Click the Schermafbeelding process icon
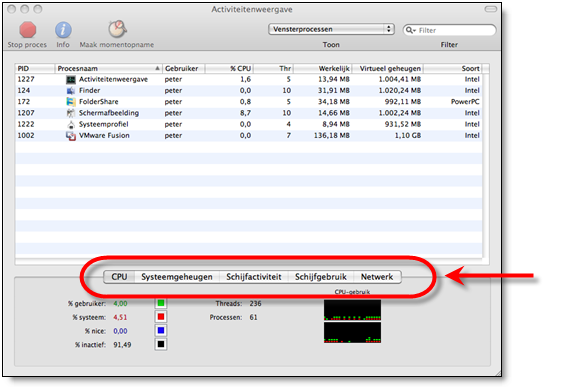This screenshot has height=389, width=564. tap(71, 113)
